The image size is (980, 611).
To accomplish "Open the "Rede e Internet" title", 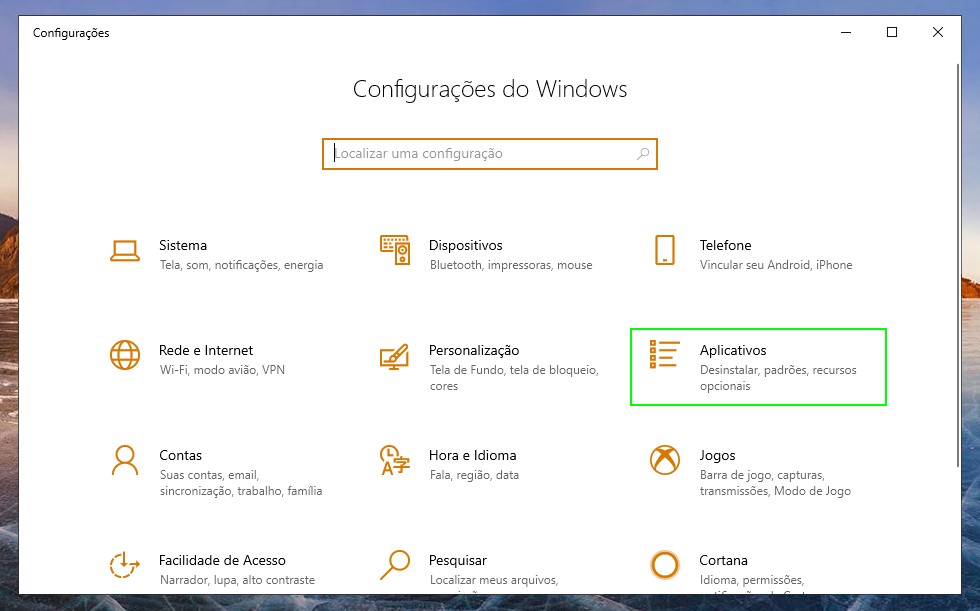I will [206, 350].
